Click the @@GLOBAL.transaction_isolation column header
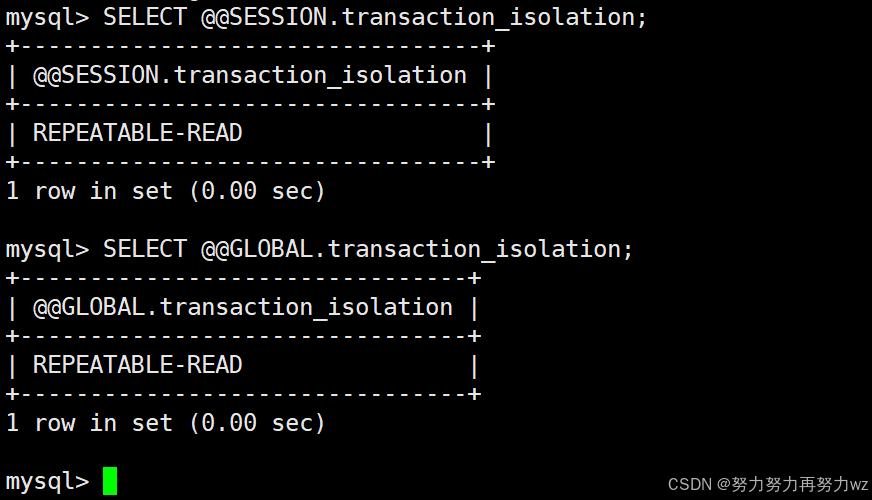The image size is (872, 500). click(x=243, y=307)
